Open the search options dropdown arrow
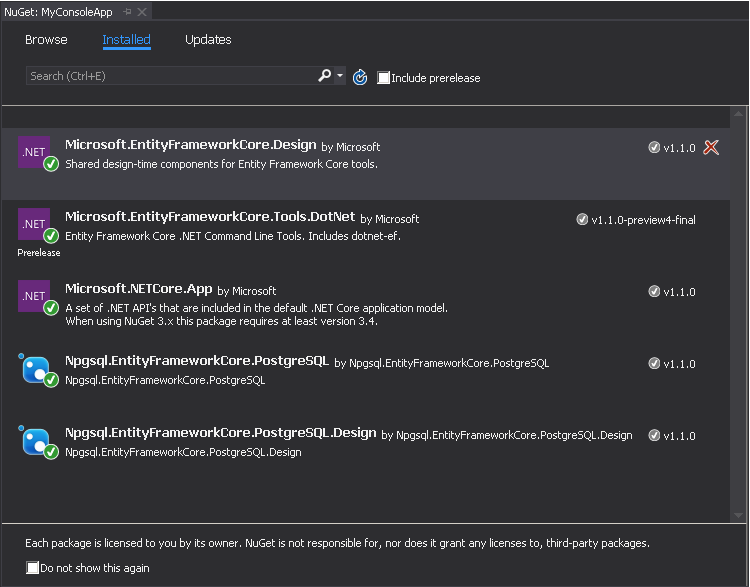 point(340,76)
